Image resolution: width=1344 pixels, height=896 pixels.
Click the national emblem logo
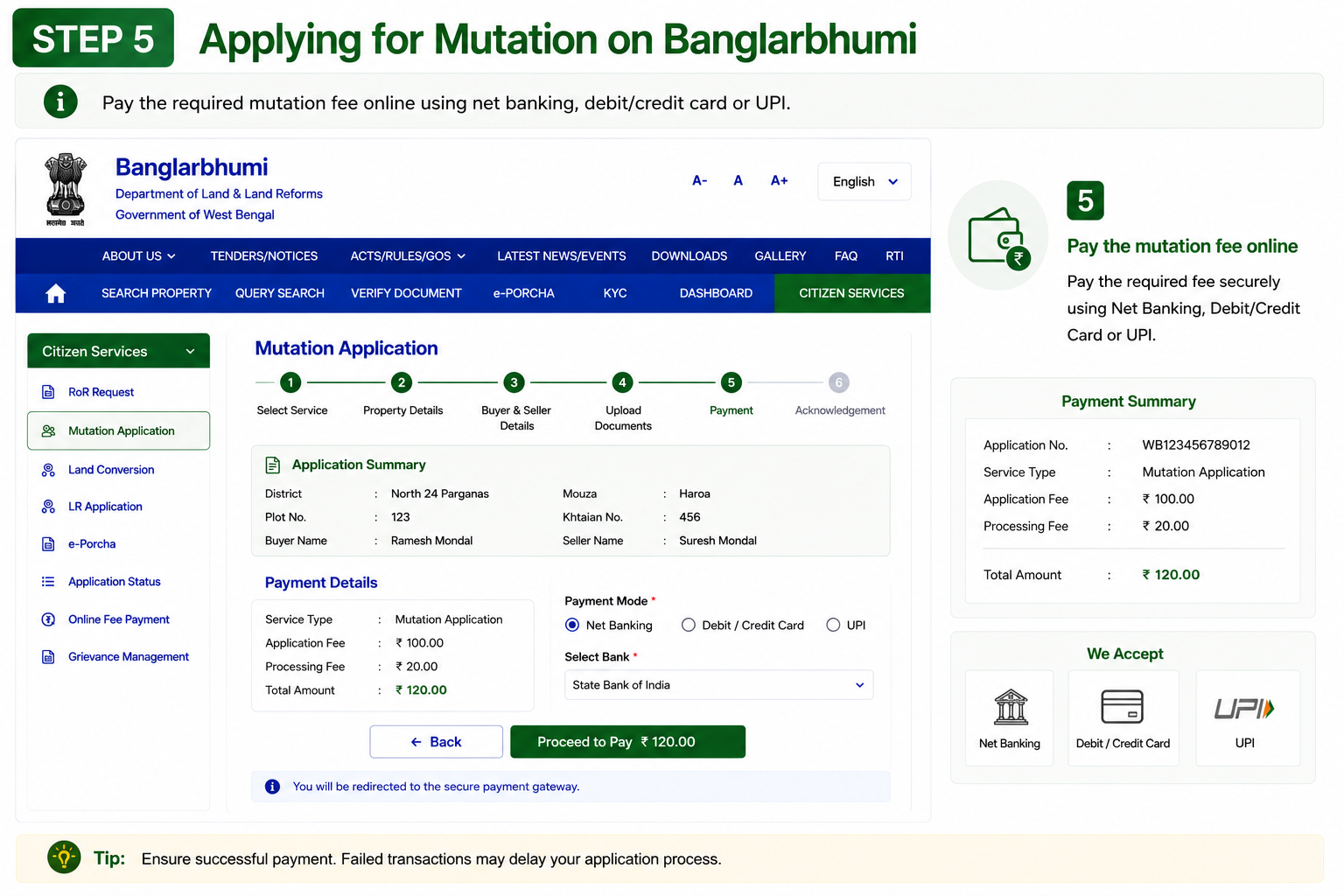66,189
